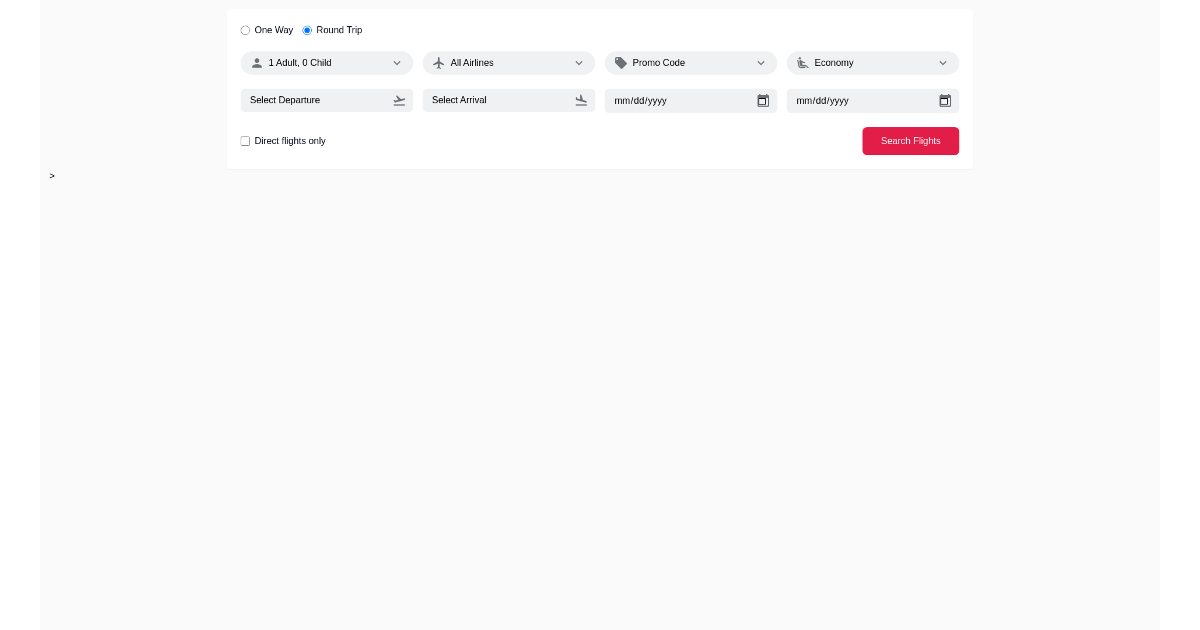
Task: Click the left sidebar arrow toggle
Action: (51, 176)
